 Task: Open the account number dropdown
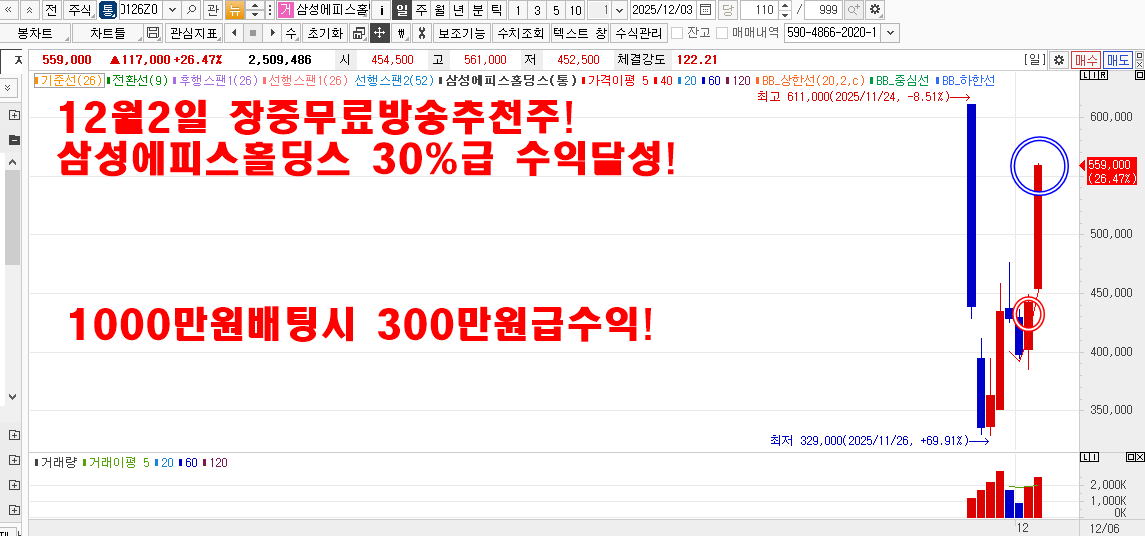pyautogui.click(x=891, y=33)
